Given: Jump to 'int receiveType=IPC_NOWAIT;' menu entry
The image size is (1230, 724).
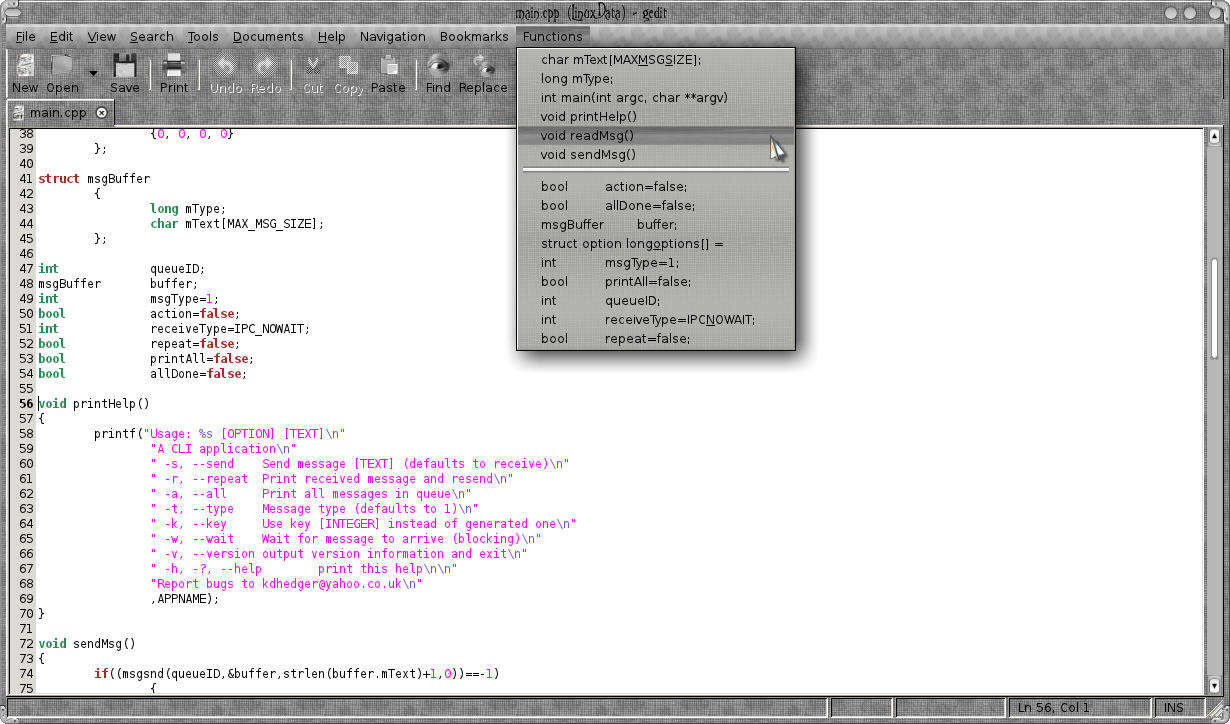Looking at the screenshot, I should [656, 320].
